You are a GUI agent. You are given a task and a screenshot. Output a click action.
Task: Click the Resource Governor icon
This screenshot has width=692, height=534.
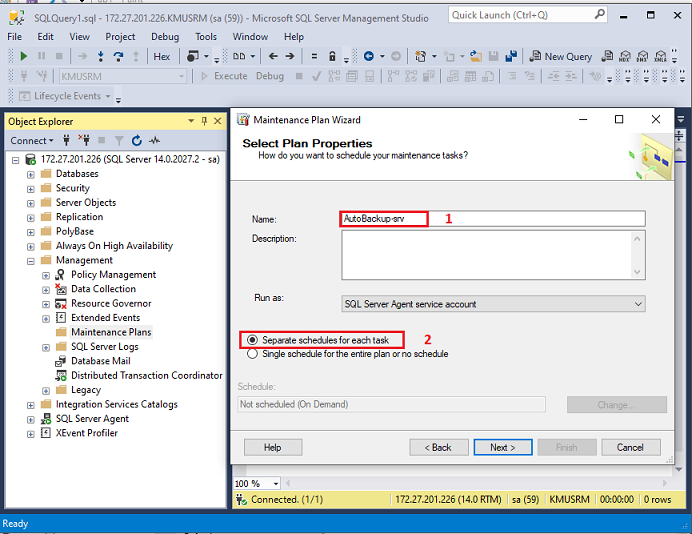pyautogui.click(x=61, y=303)
